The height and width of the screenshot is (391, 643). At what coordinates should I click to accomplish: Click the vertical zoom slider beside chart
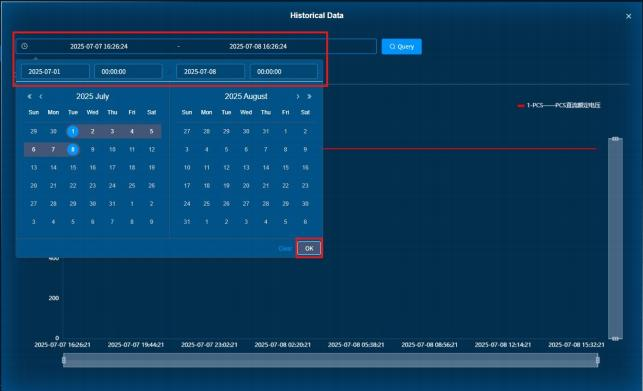615,239
